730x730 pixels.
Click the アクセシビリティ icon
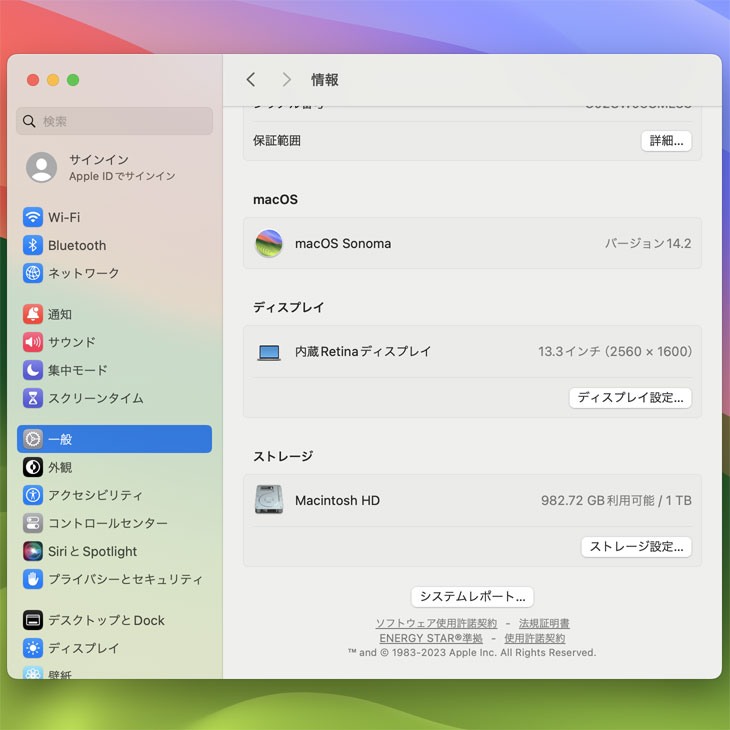(x=33, y=495)
